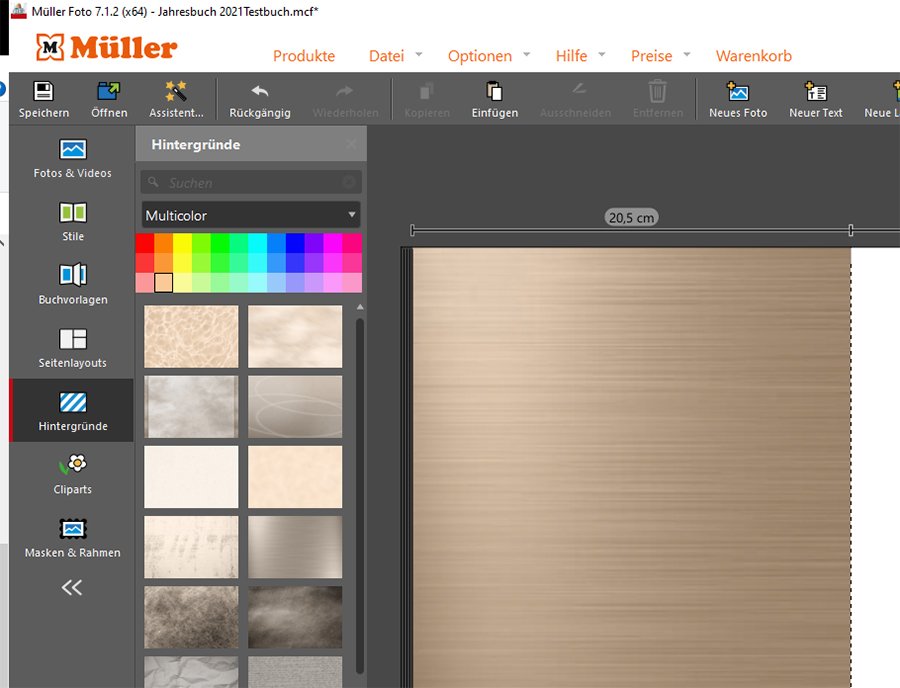
Task: Select Masken & Rahmen in sidebar
Action: click(73, 538)
